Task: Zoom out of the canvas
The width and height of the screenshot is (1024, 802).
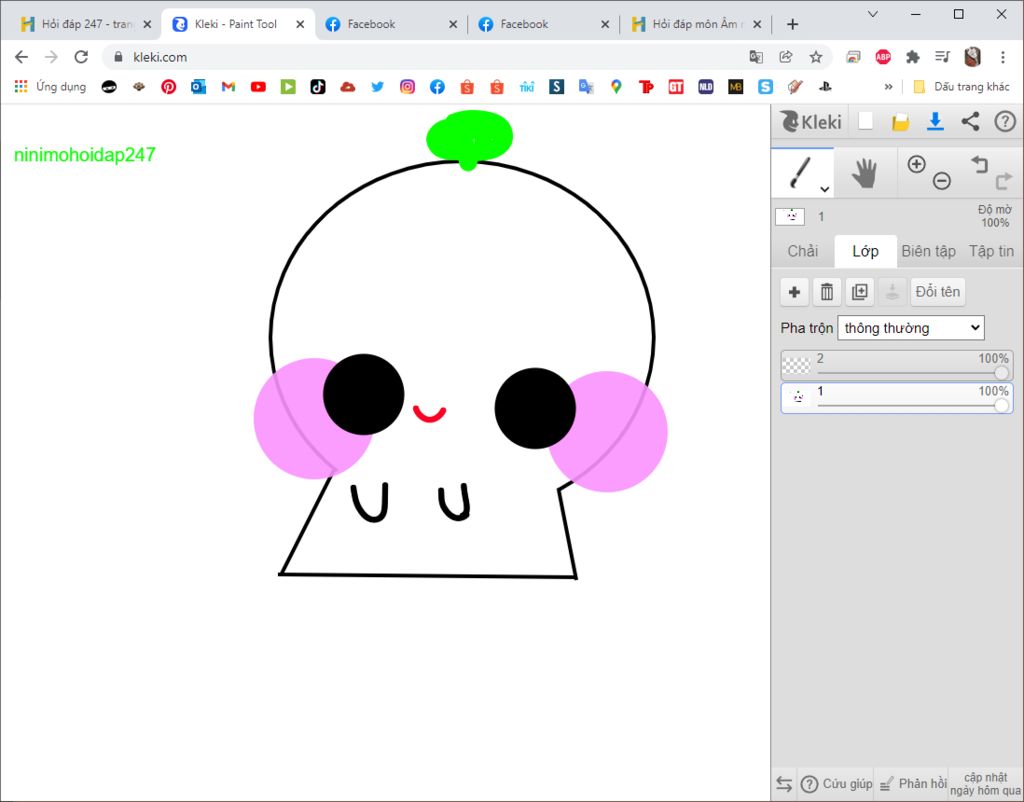Action: [941, 181]
